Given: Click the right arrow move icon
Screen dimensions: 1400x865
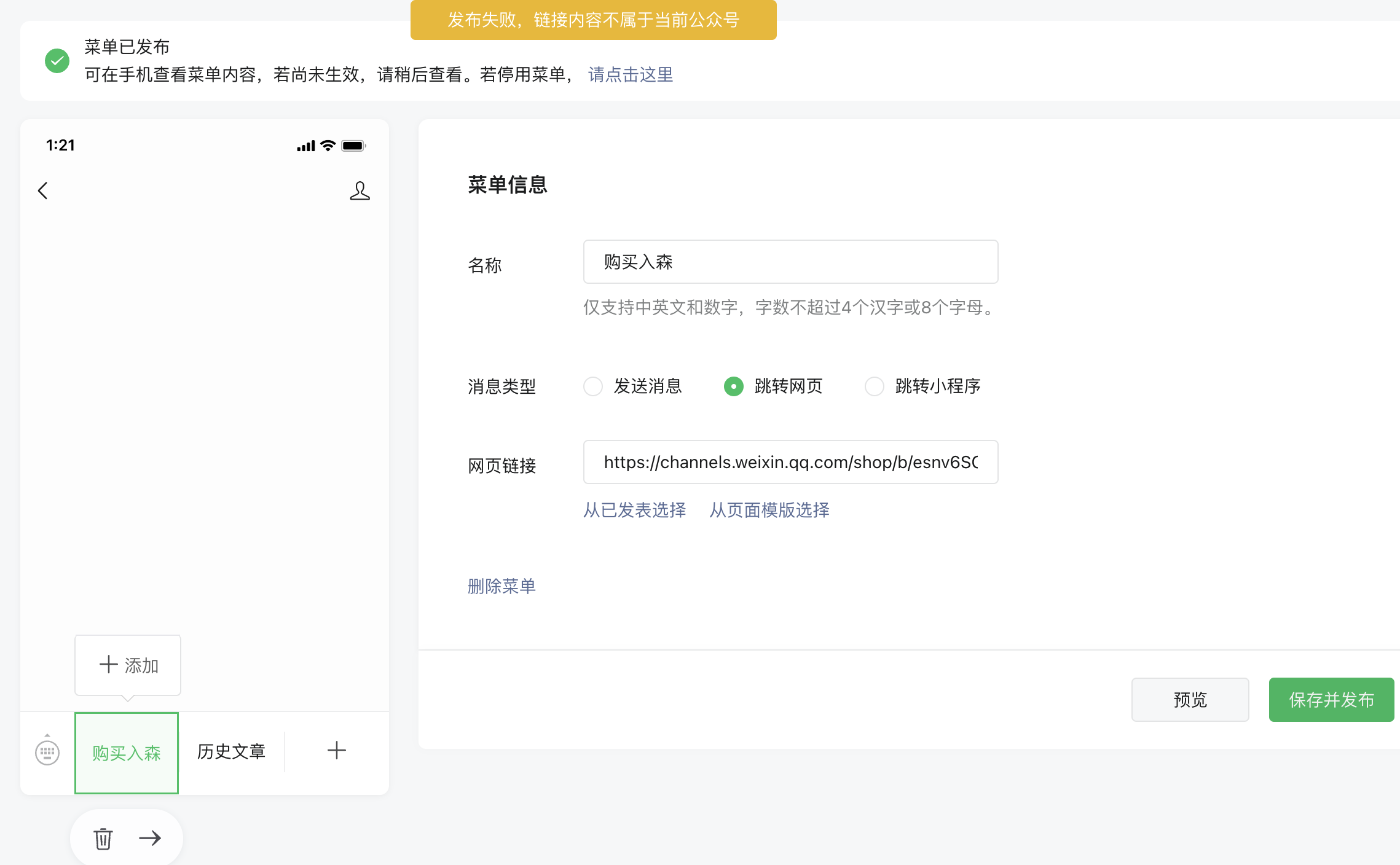Looking at the screenshot, I should tap(150, 838).
